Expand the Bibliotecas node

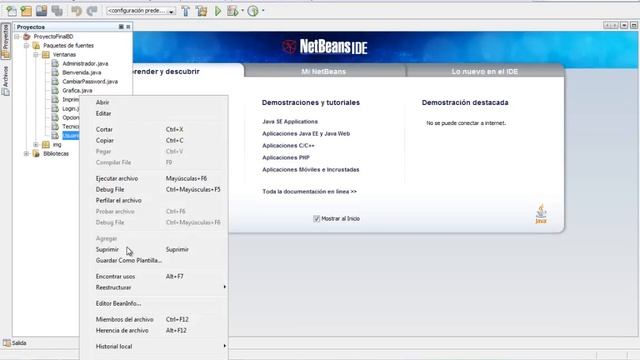pyautogui.click(x=27, y=153)
